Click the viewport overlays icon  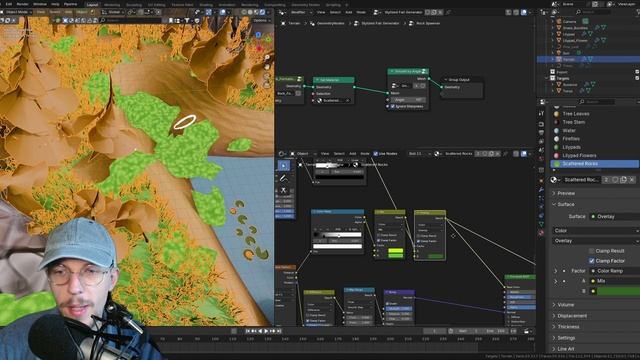(x=222, y=12)
